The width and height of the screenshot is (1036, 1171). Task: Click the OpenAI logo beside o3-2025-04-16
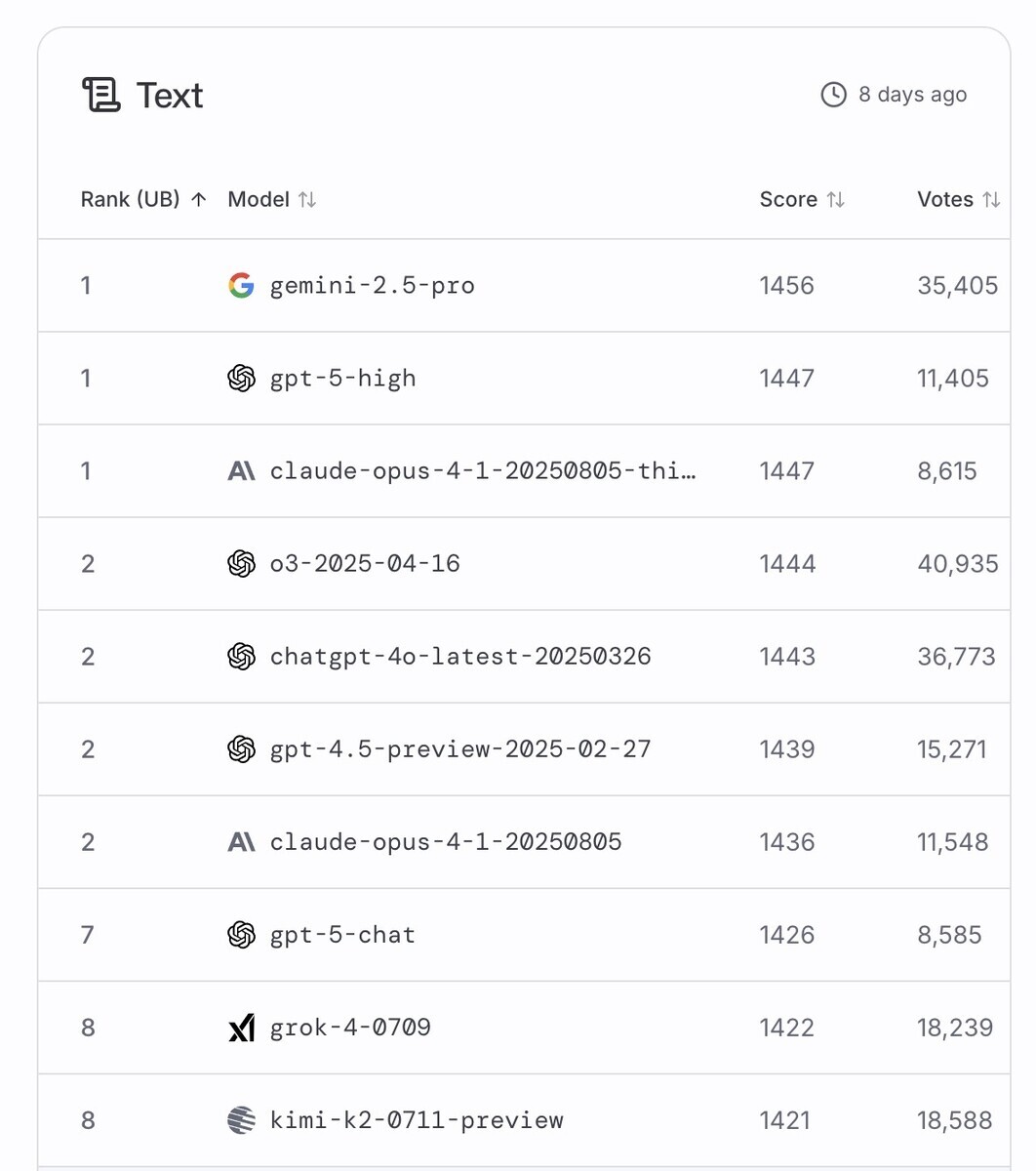pos(241,564)
